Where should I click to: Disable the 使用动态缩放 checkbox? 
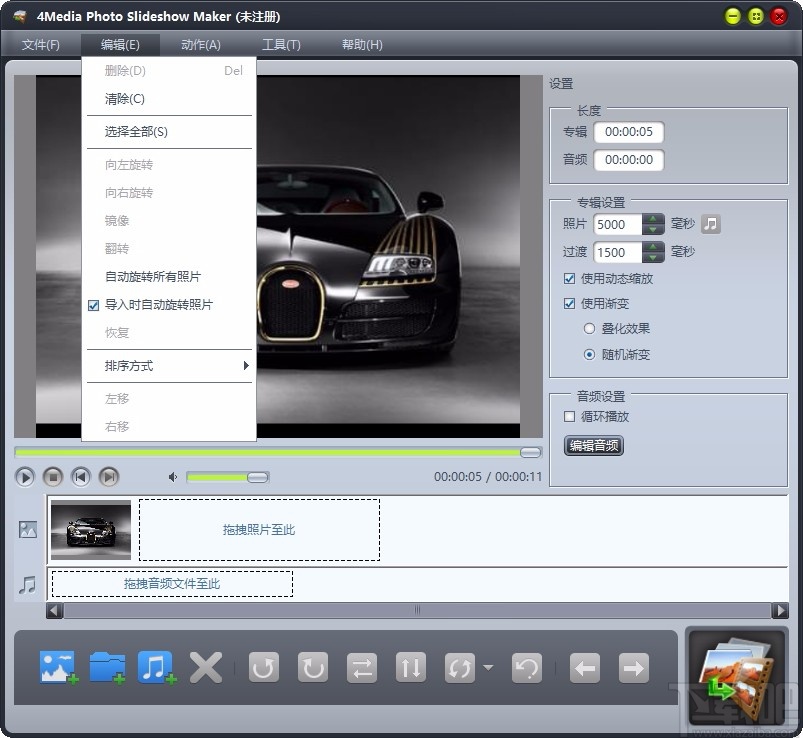click(570, 279)
